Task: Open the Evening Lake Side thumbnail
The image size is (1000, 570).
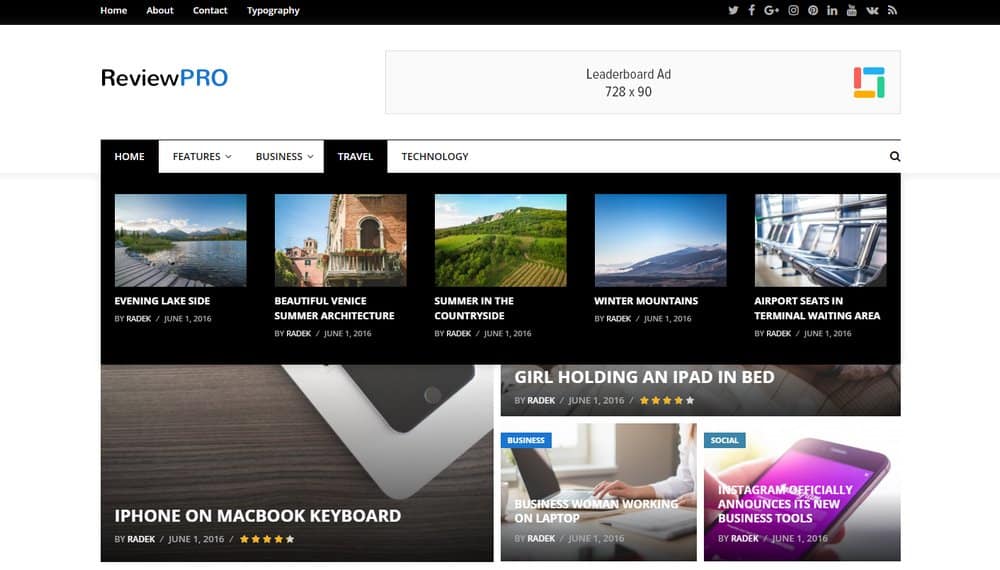Action: [x=181, y=240]
